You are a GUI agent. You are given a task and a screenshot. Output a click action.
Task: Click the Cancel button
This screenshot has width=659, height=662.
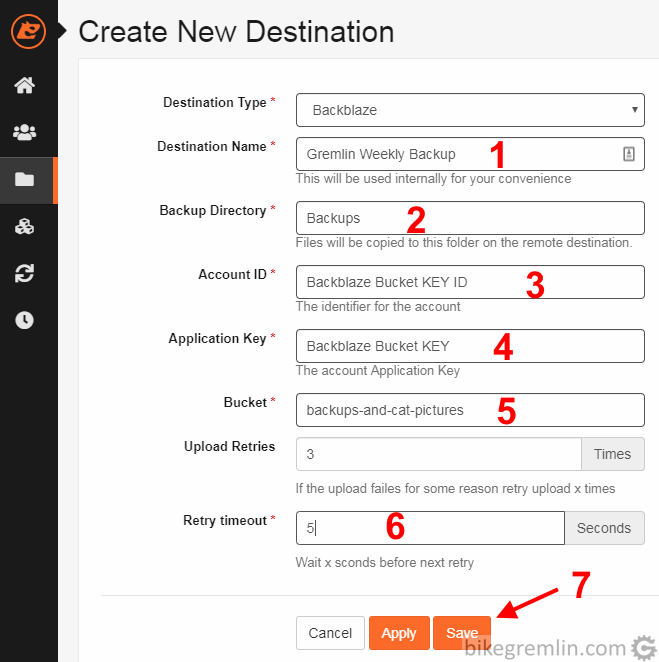330,633
